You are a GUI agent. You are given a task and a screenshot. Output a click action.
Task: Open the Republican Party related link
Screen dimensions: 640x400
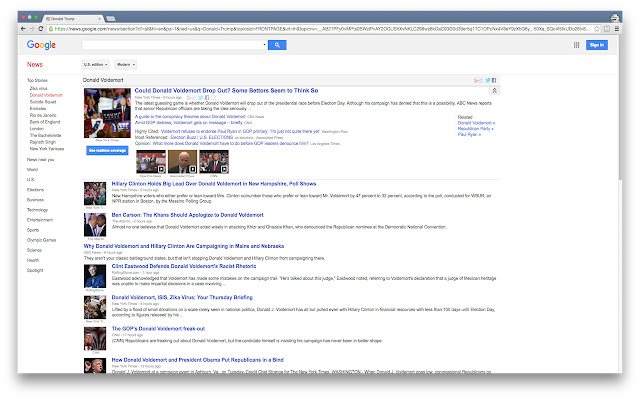tap(477, 128)
